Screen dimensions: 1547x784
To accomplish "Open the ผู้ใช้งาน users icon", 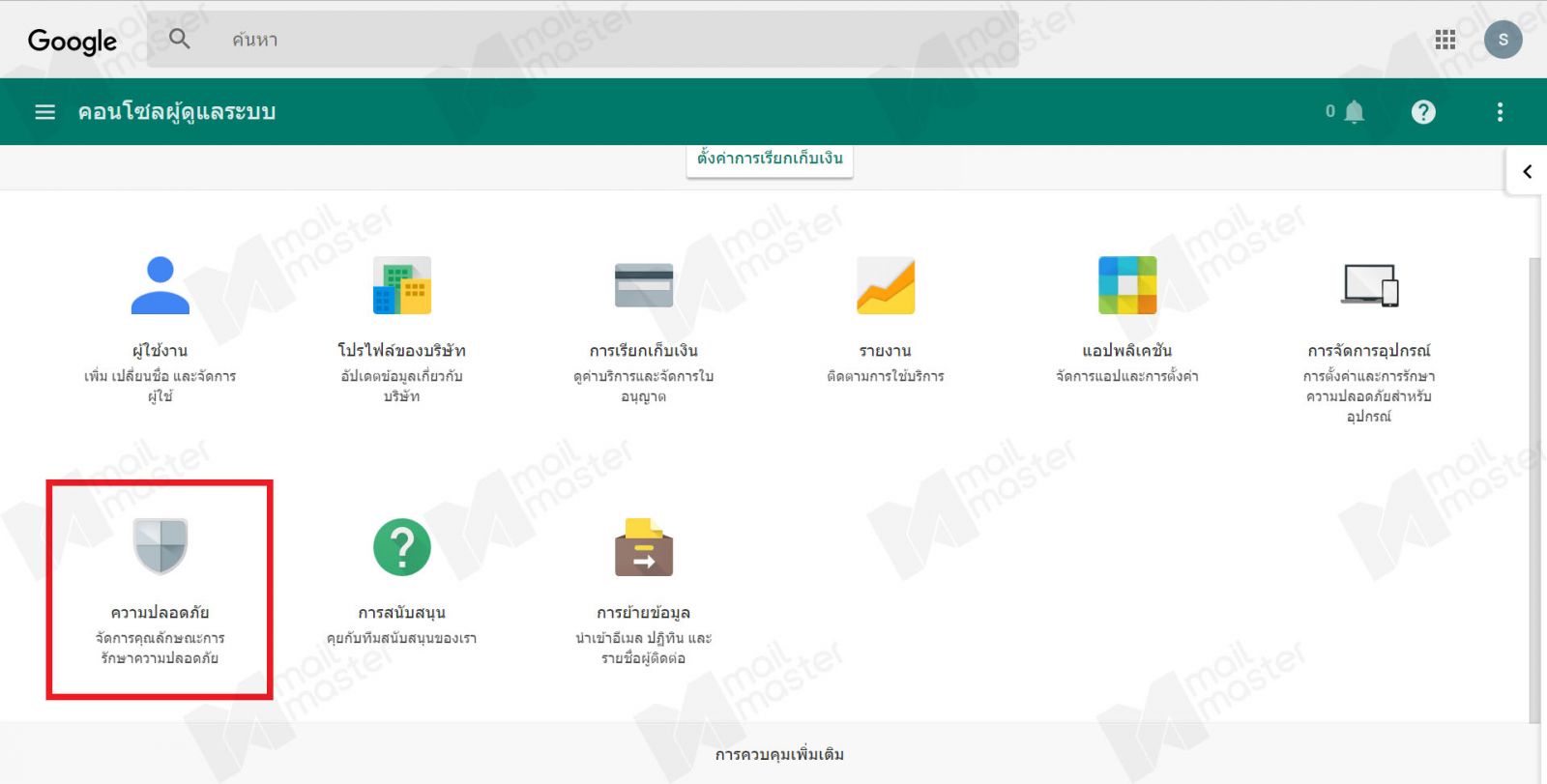I will point(161,285).
